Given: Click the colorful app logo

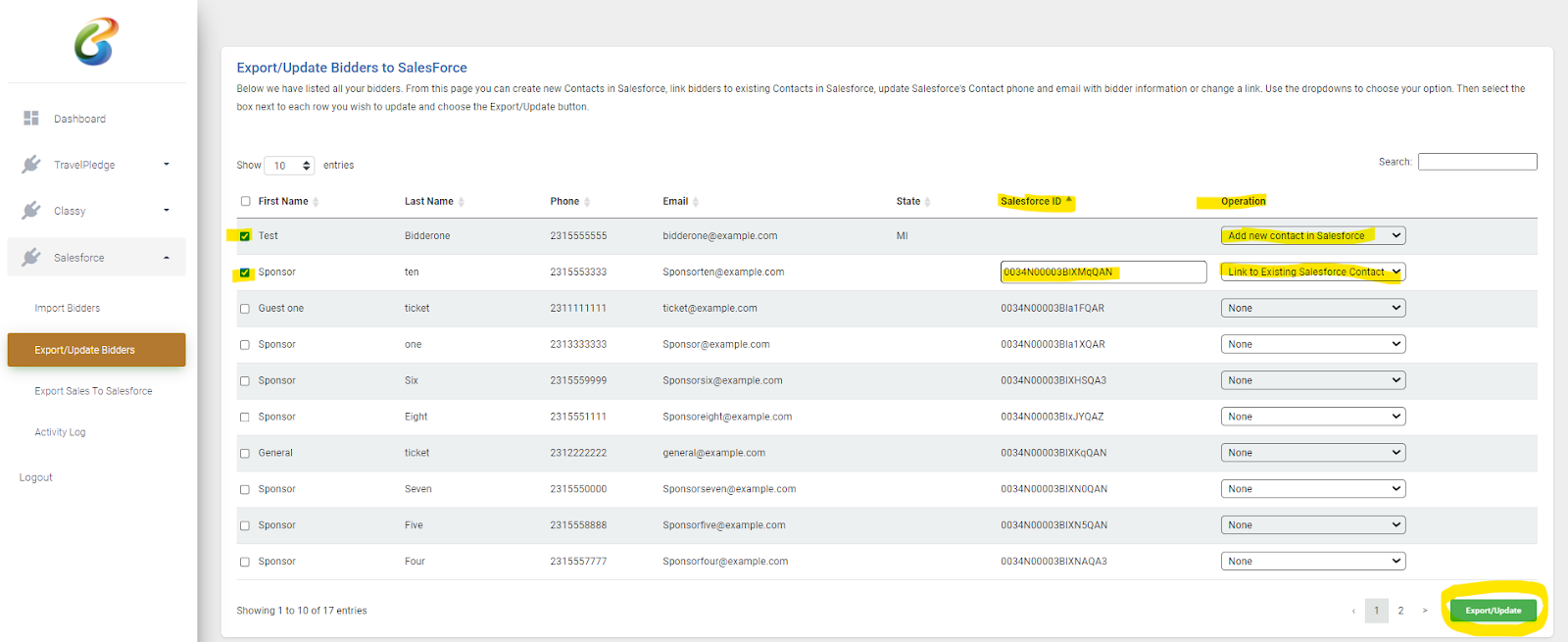Looking at the screenshot, I should [x=96, y=41].
